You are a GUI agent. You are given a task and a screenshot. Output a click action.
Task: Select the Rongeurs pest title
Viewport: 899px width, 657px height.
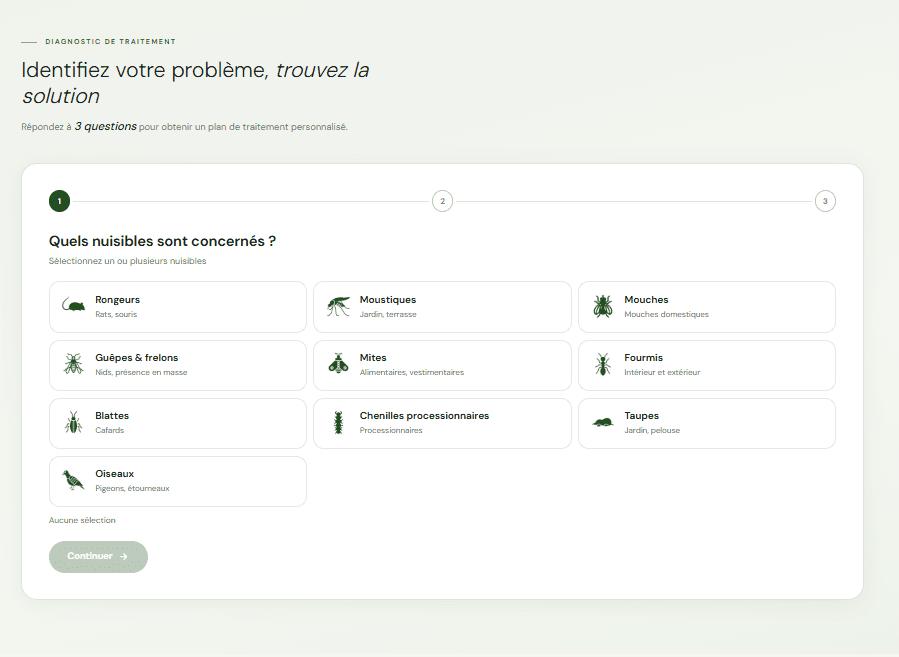coord(118,300)
